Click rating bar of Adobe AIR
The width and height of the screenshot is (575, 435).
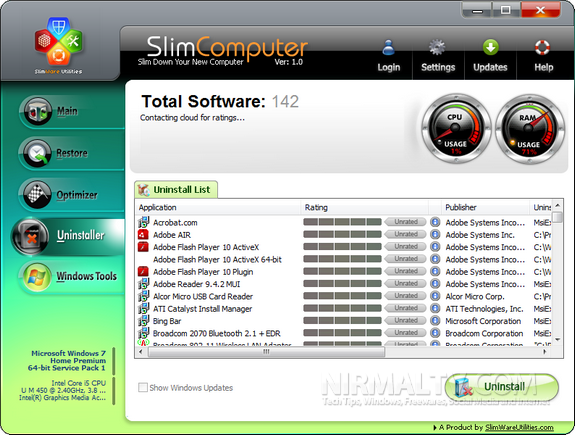coord(342,234)
